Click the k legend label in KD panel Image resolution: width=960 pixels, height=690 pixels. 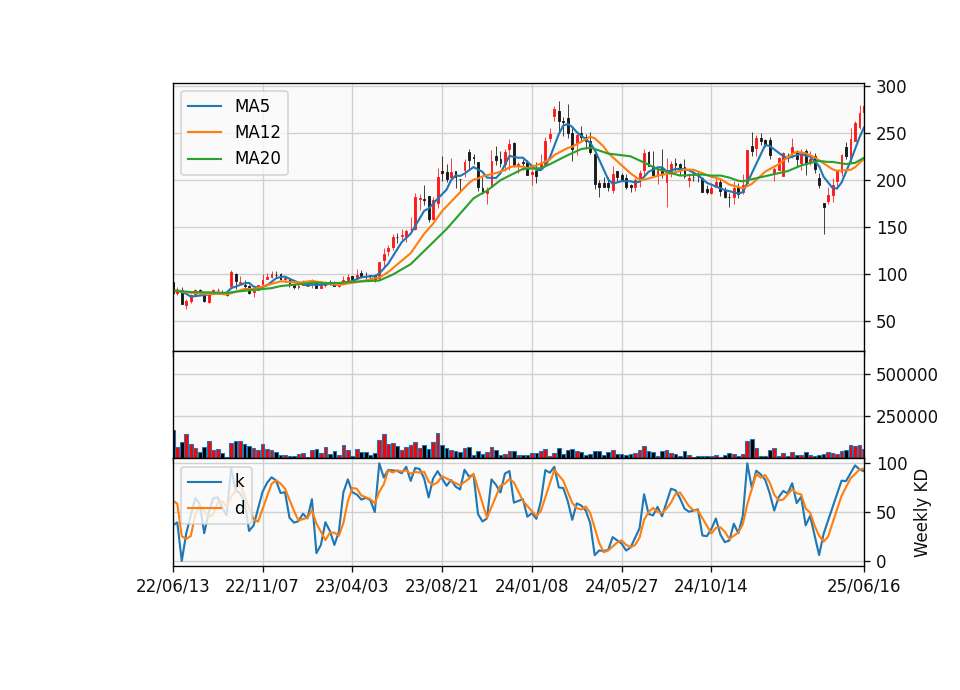[x=239, y=482]
